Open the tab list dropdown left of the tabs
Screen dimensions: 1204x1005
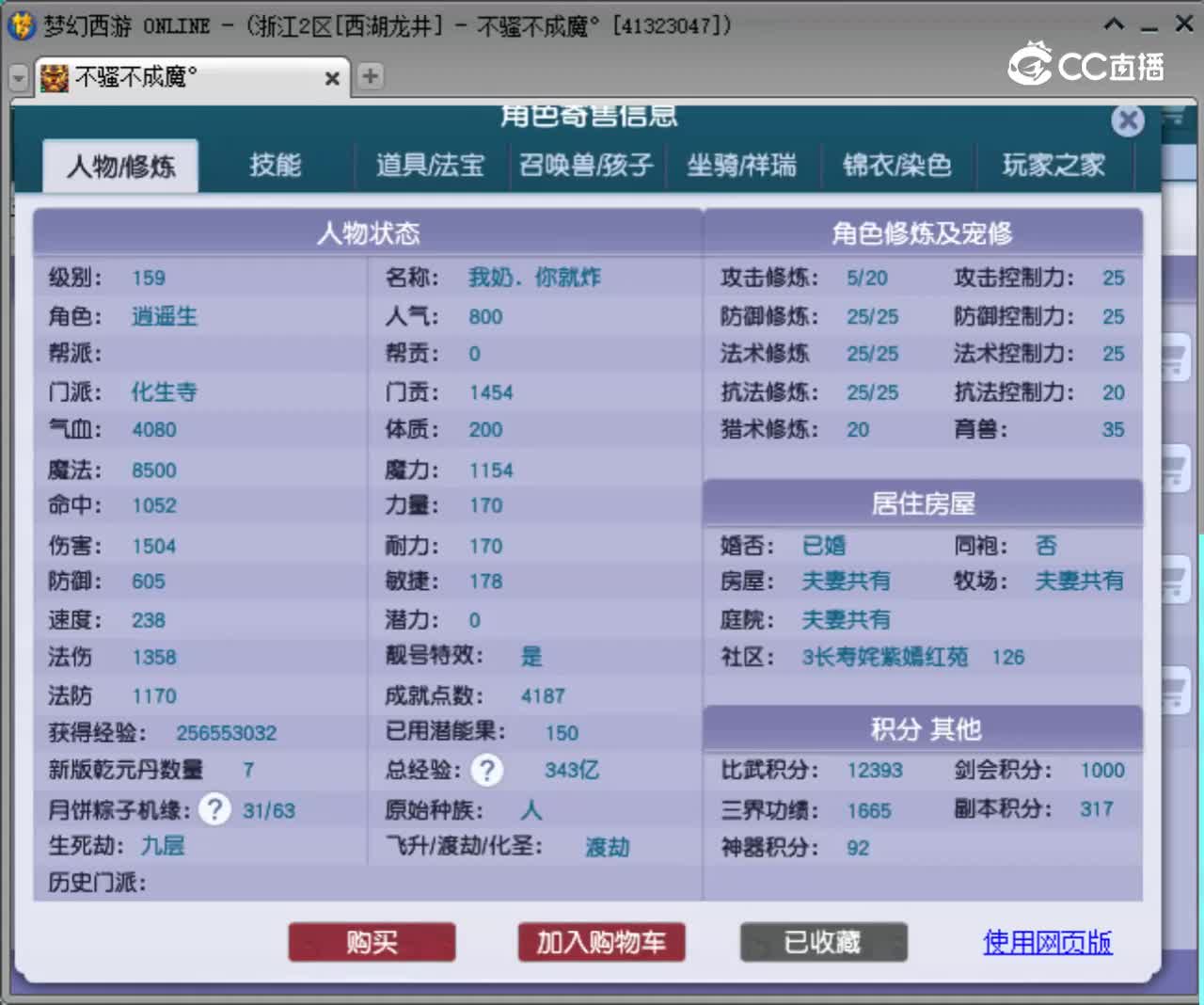point(19,78)
